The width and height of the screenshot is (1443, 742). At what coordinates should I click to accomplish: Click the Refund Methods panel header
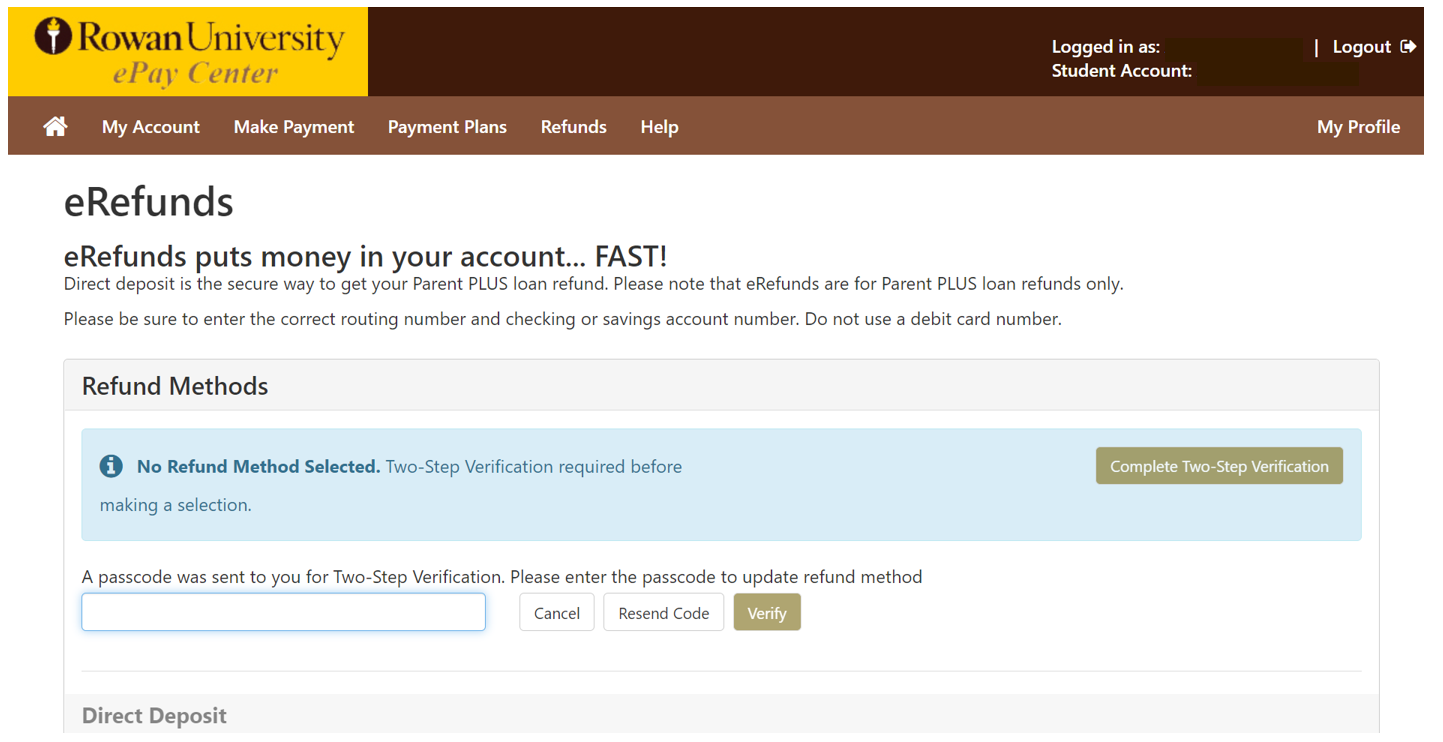[175, 386]
